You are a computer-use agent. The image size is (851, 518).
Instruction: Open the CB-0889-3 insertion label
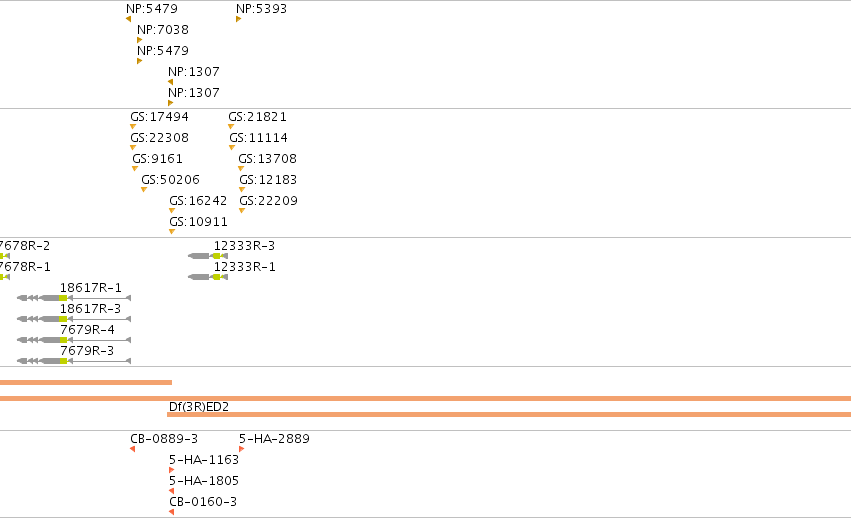(164, 439)
